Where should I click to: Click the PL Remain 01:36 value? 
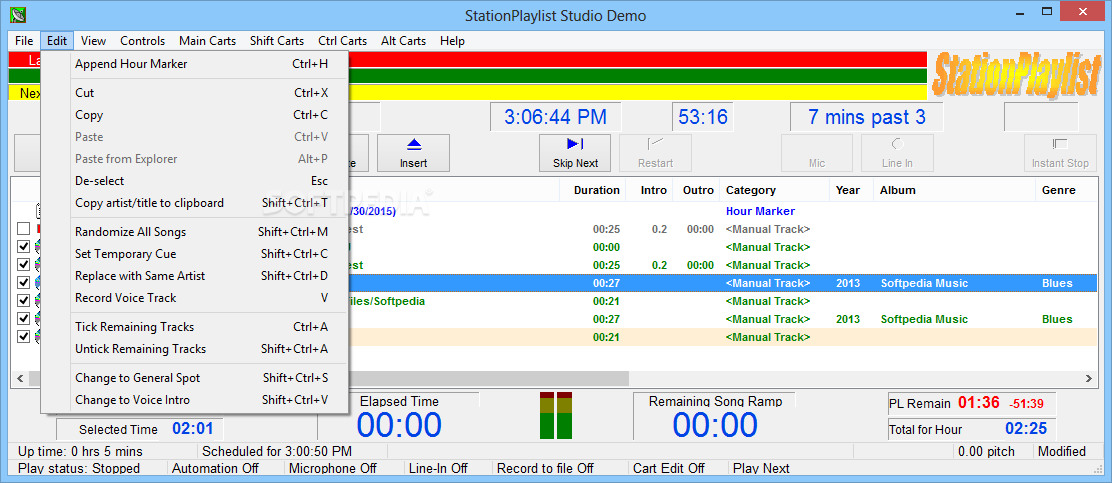(979, 403)
